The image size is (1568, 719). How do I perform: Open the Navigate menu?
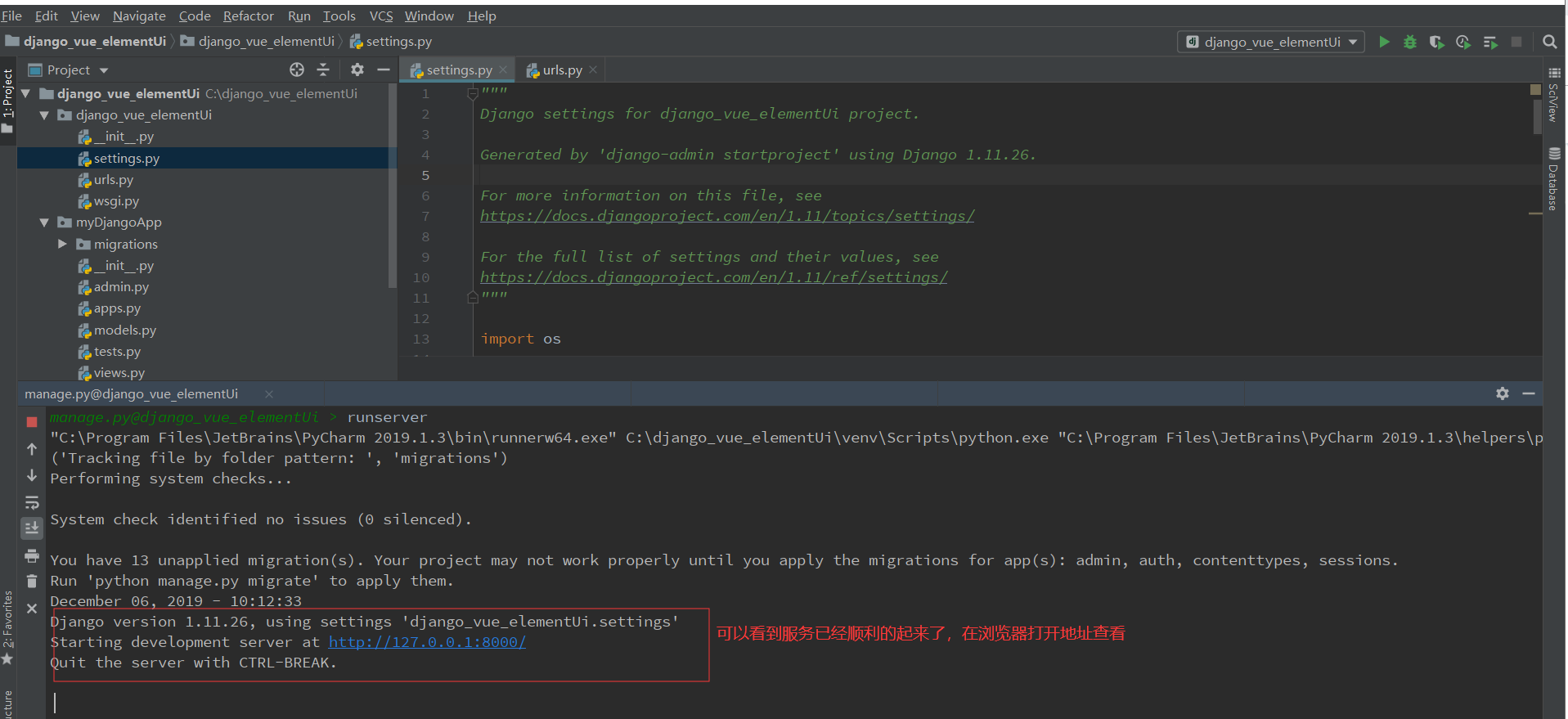coord(139,16)
